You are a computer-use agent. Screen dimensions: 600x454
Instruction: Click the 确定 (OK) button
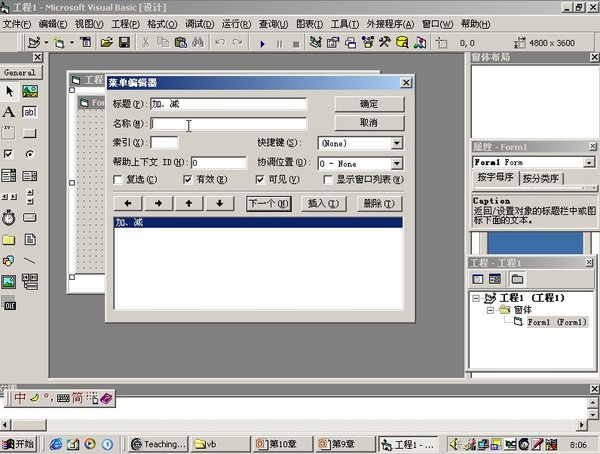point(368,103)
